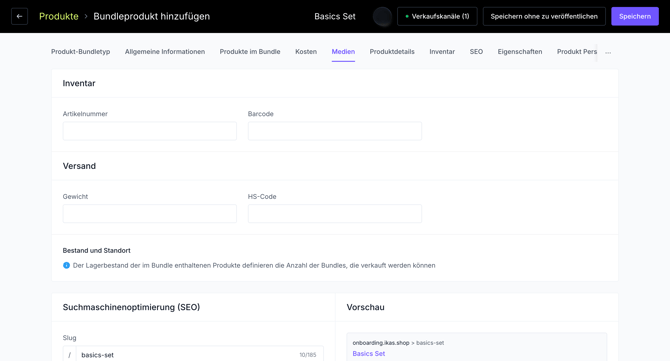Switch to the Eigenschaften tab
670x361 pixels.
(520, 52)
